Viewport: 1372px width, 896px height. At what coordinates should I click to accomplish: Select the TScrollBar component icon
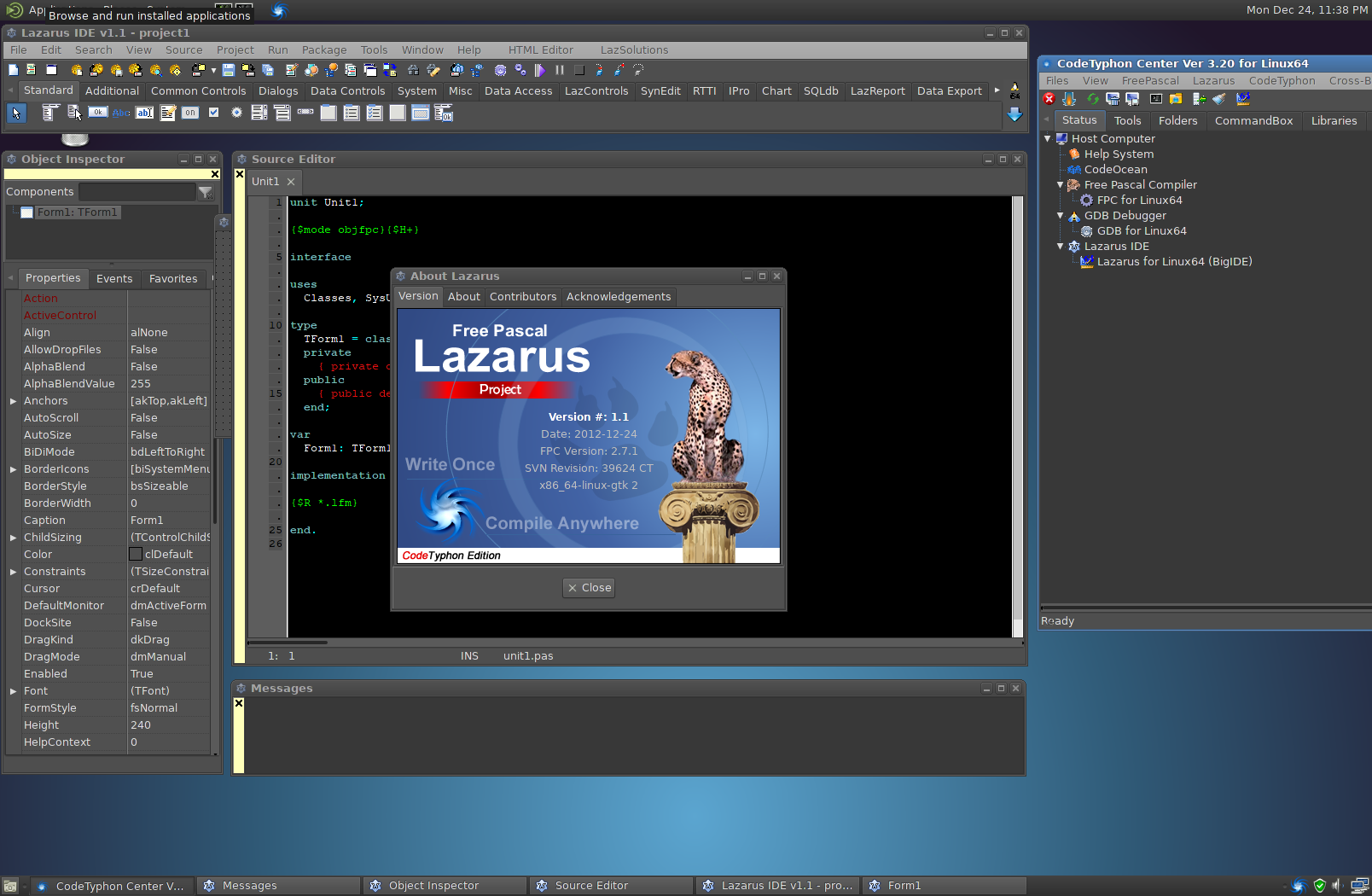click(x=305, y=112)
